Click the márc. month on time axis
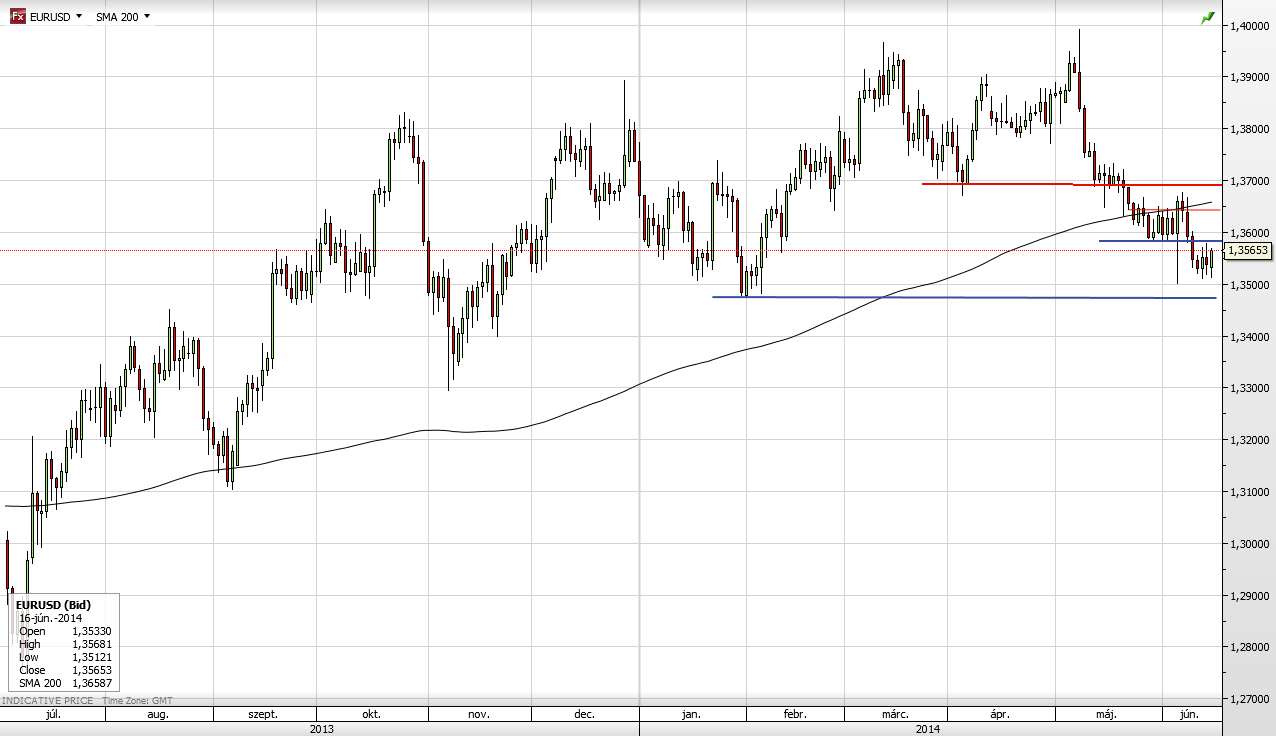The height and width of the screenshot is (736, 1276). (894, 715)
